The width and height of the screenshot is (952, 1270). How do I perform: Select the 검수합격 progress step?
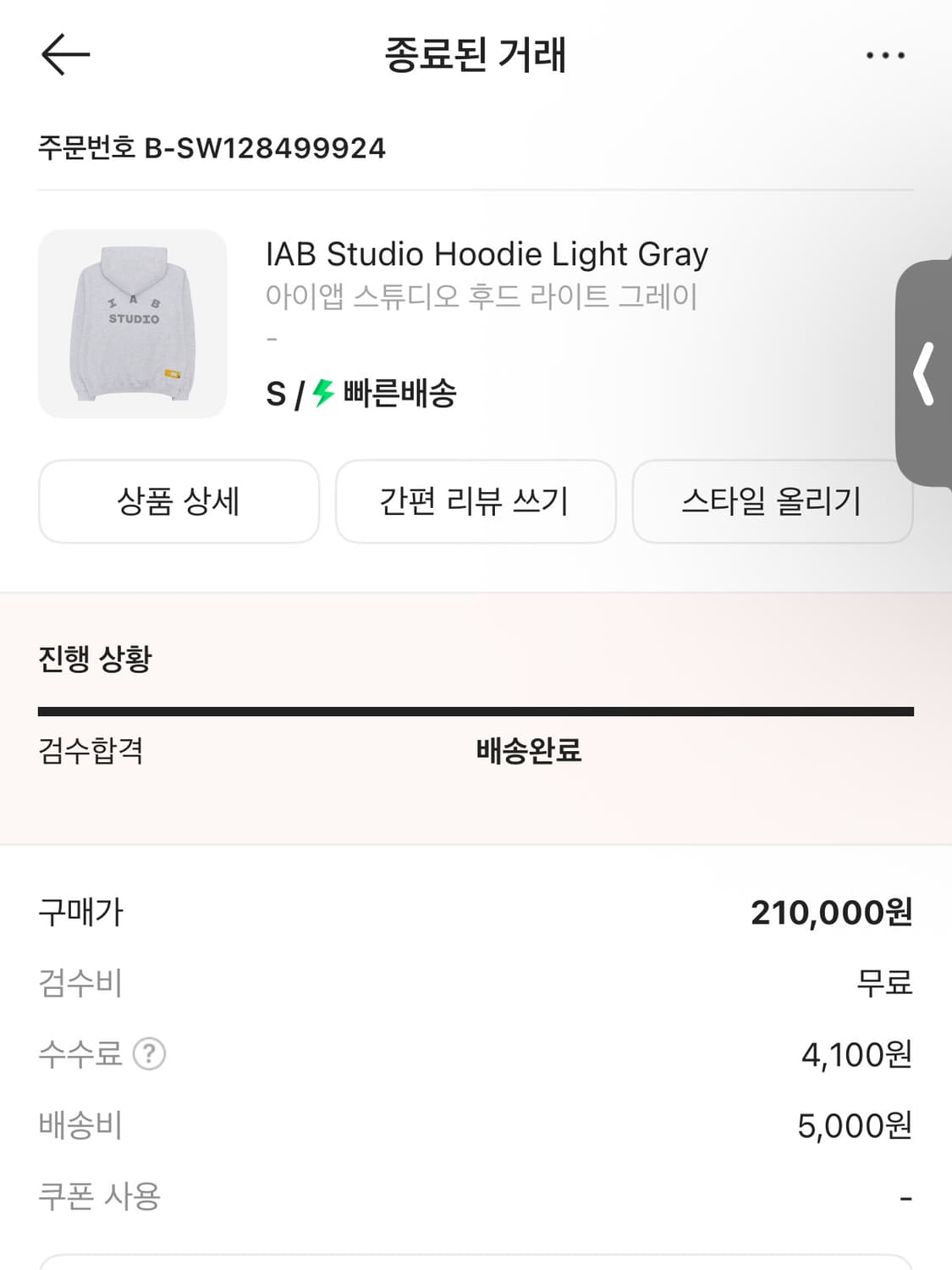click(91, 750)
